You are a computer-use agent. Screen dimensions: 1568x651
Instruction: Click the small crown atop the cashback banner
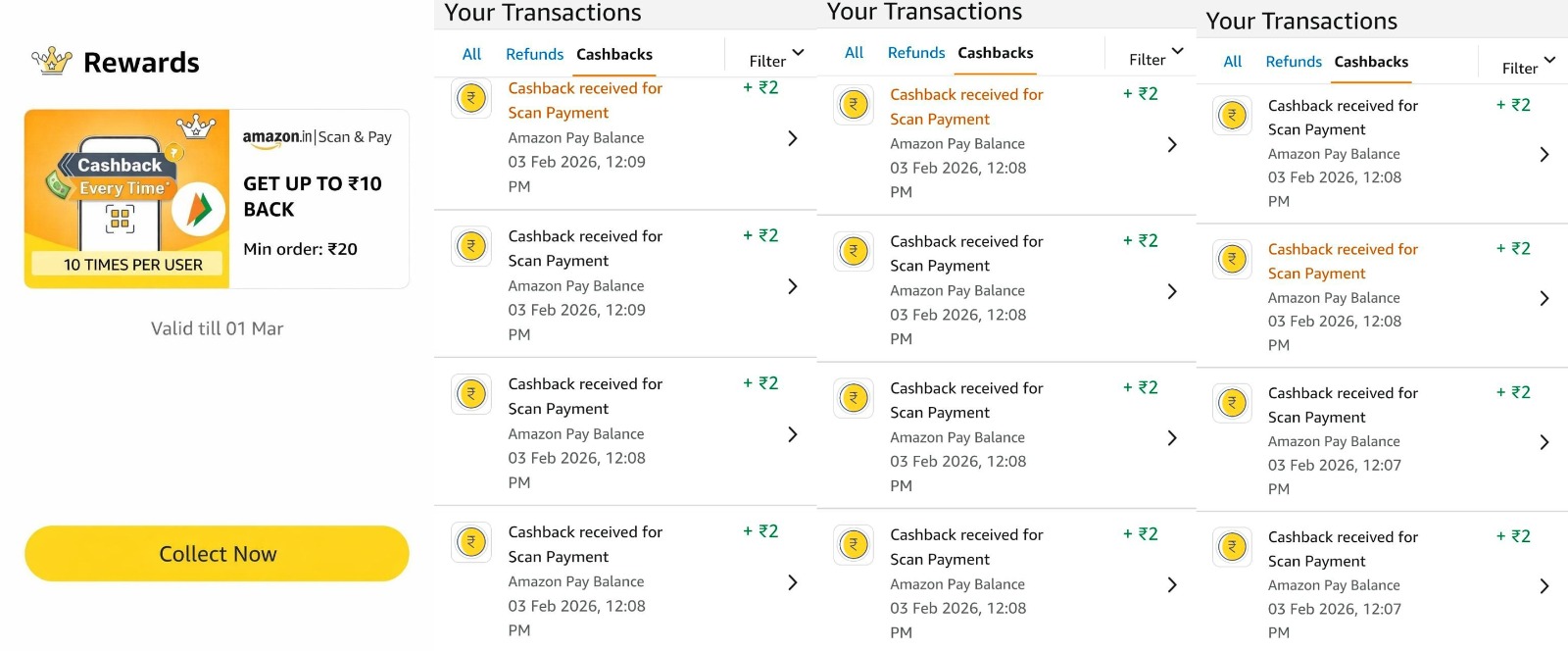click(196, 125)
